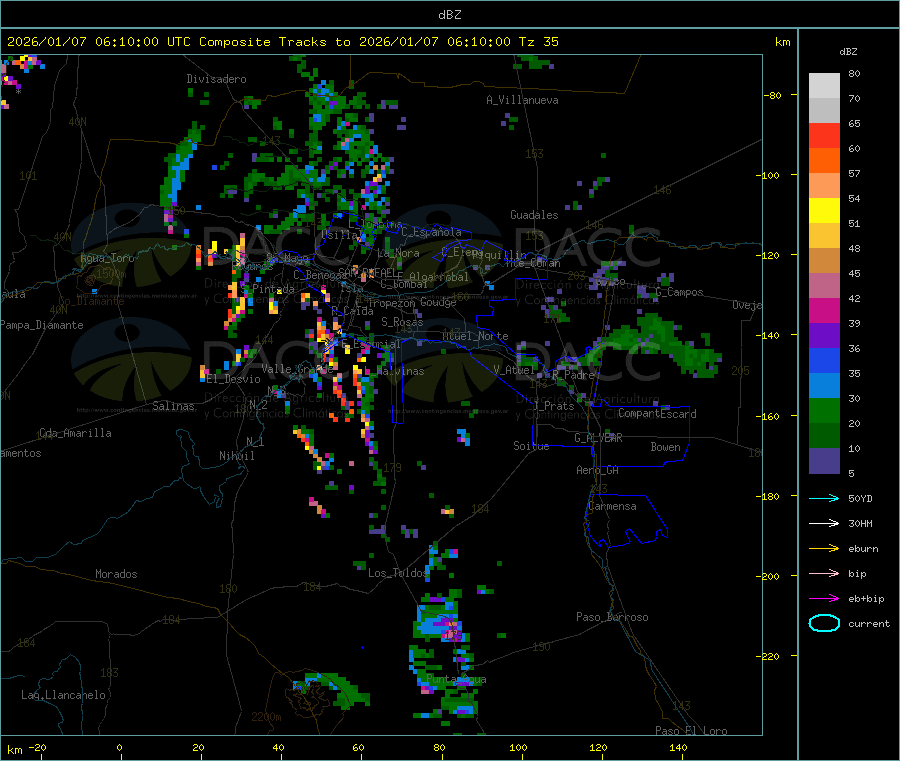This screenshot has width=900, height=761.
Task: Click the timestamp header text line
Action: coord(282,41)
